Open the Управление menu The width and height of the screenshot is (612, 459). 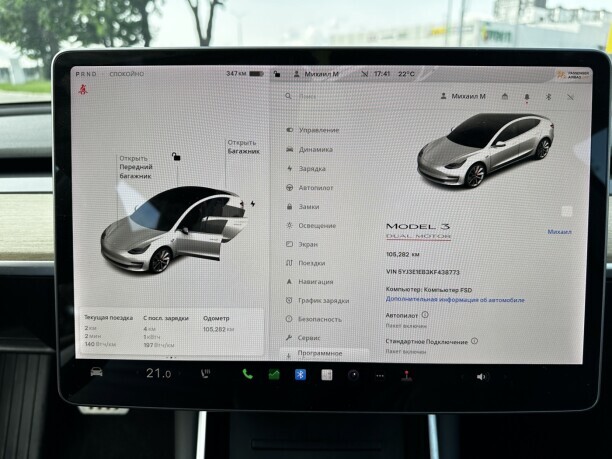[313, 130]
